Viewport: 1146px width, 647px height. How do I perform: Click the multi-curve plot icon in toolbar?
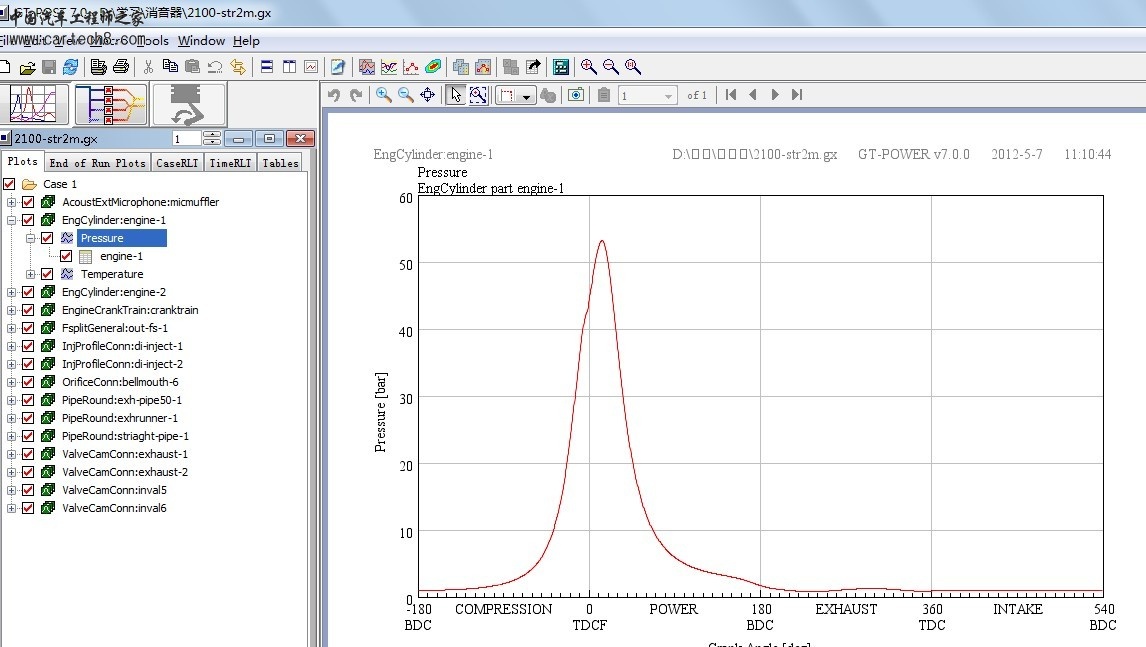click(389, 67)
